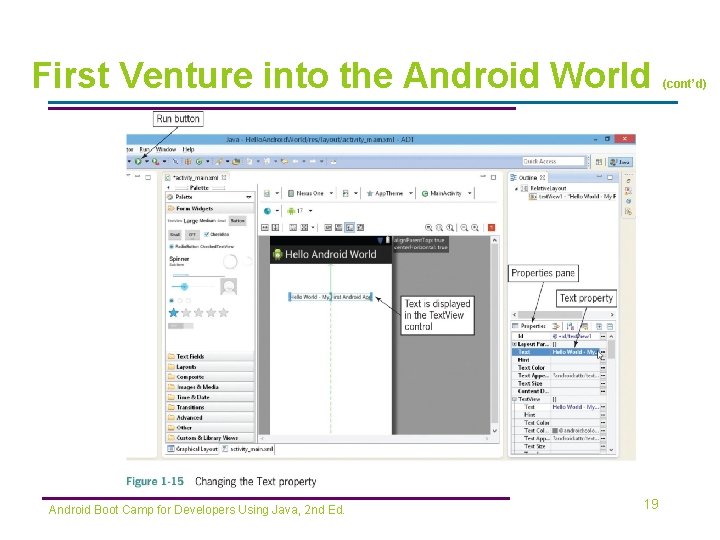Collapse the TextView property group
The image size is (720, 540).
(514, 399)
